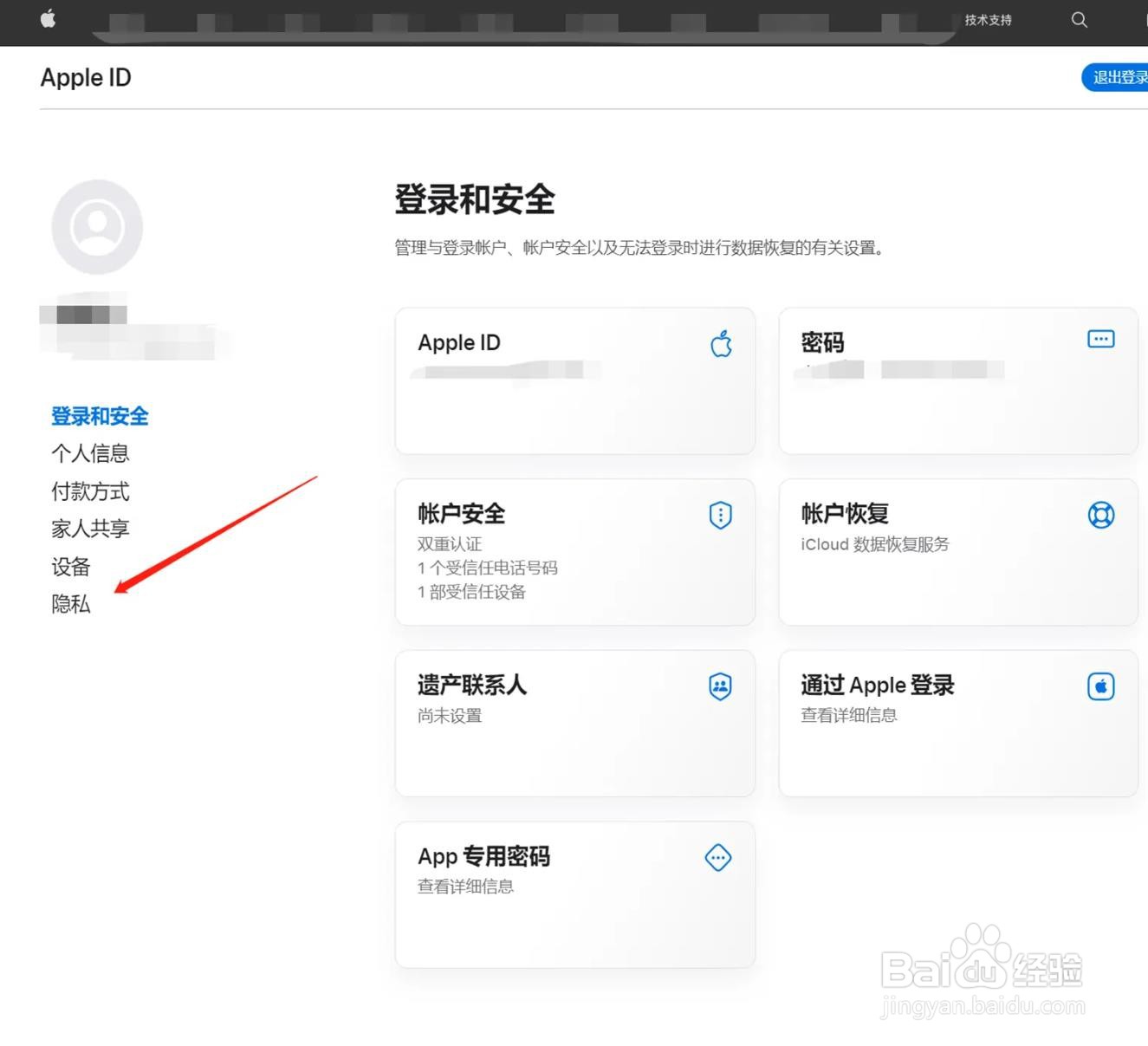
Task: Open the 遗产联系人 card
Action: tap(575, 724)
